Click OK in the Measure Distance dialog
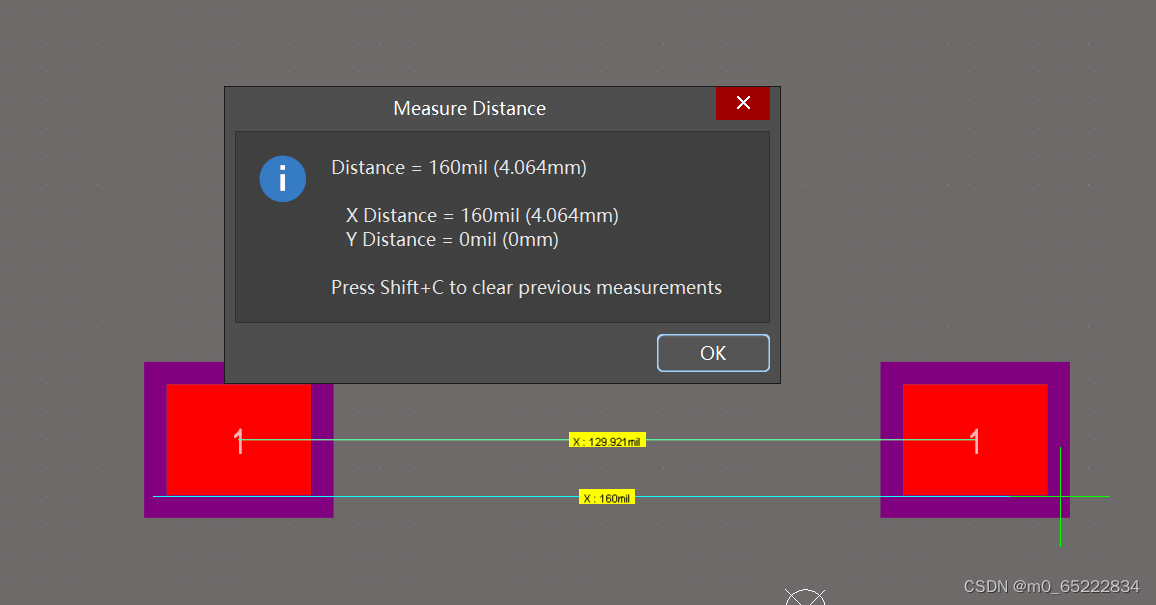The height and width of the screenshot is (605, 1156). tap(713, 353)
